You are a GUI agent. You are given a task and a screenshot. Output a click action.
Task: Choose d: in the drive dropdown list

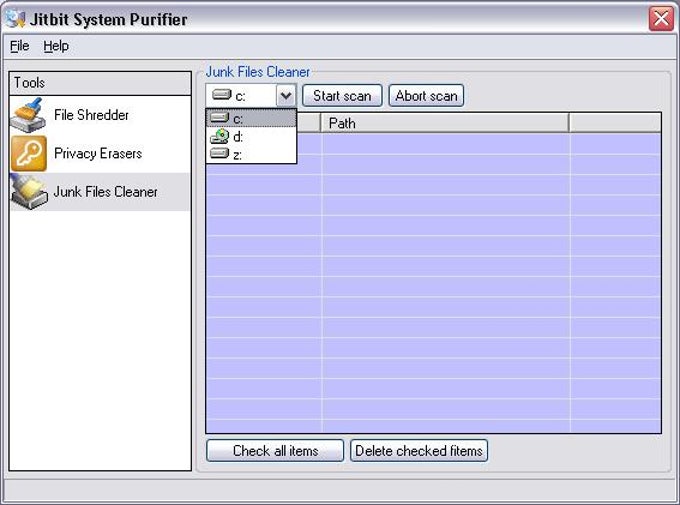[252, 137]
